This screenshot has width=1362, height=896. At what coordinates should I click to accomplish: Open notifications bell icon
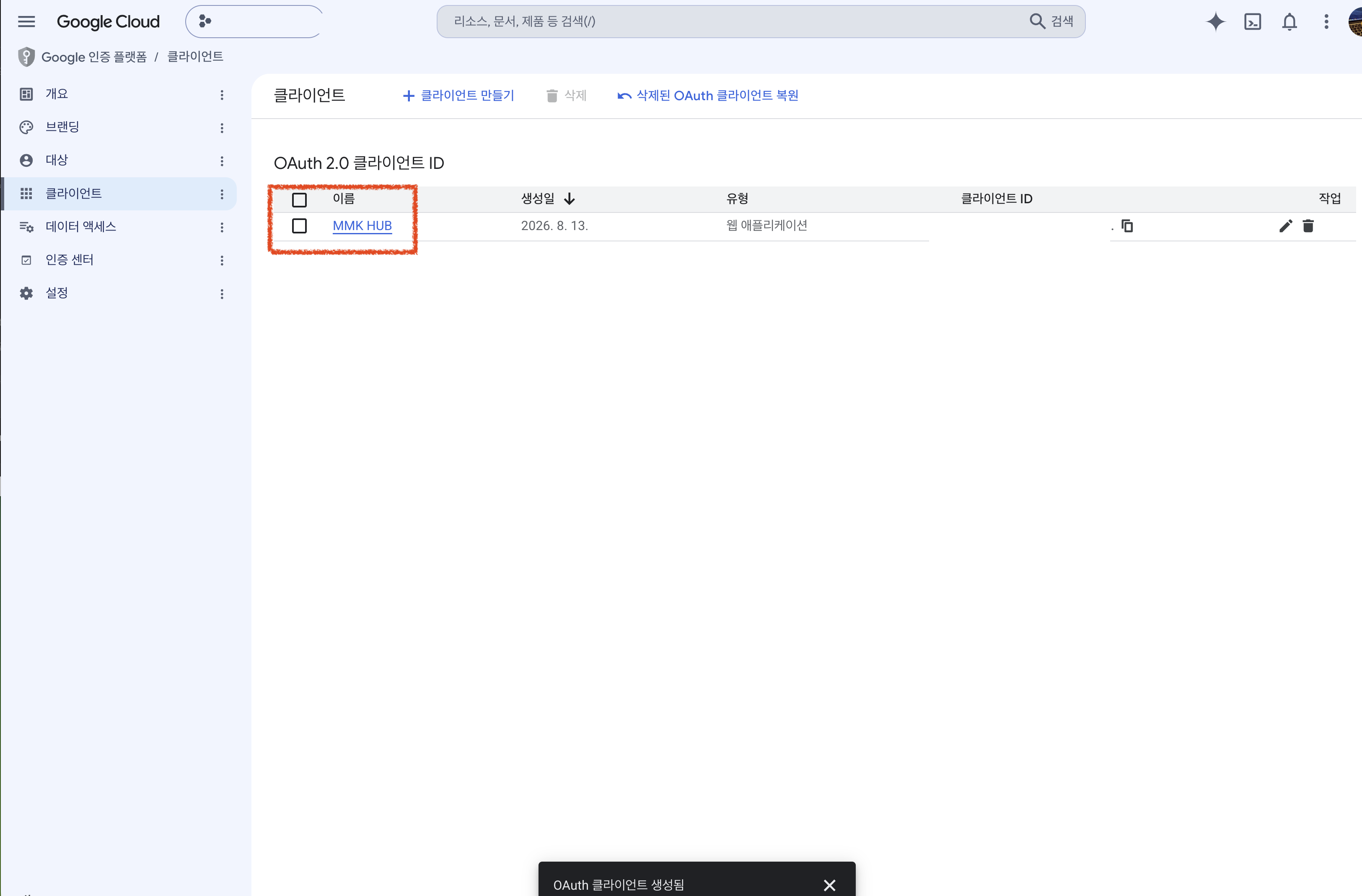1289,22
